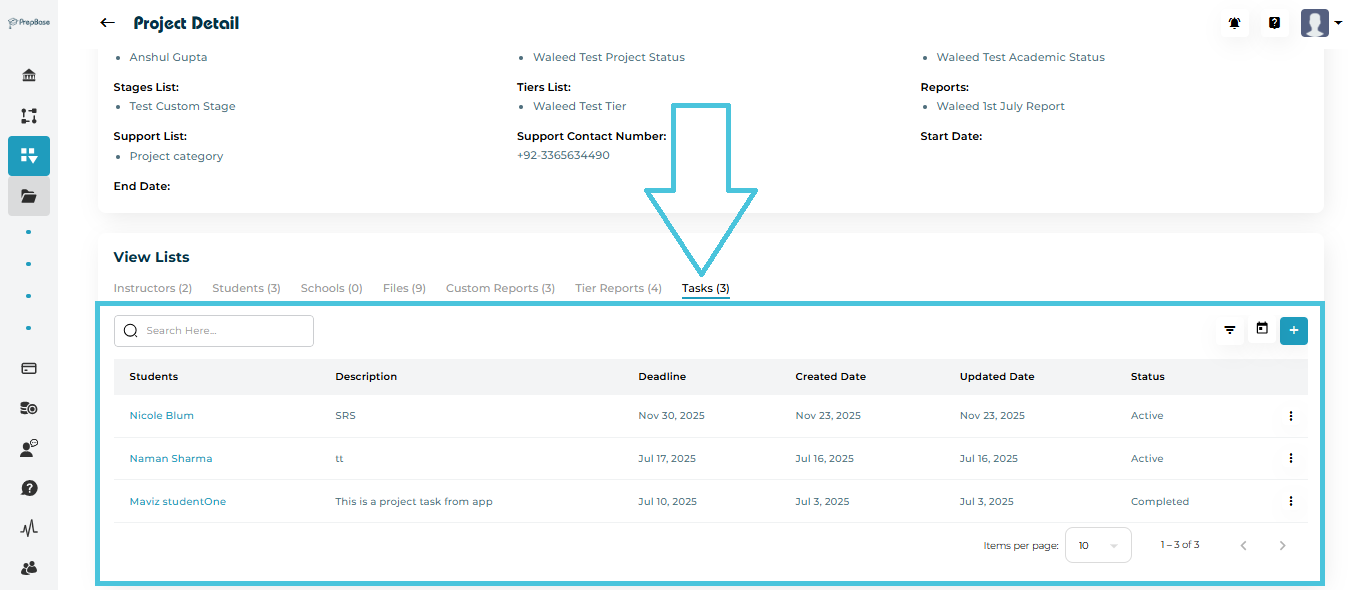Click the activity pulse icon in sidebar

29,528
